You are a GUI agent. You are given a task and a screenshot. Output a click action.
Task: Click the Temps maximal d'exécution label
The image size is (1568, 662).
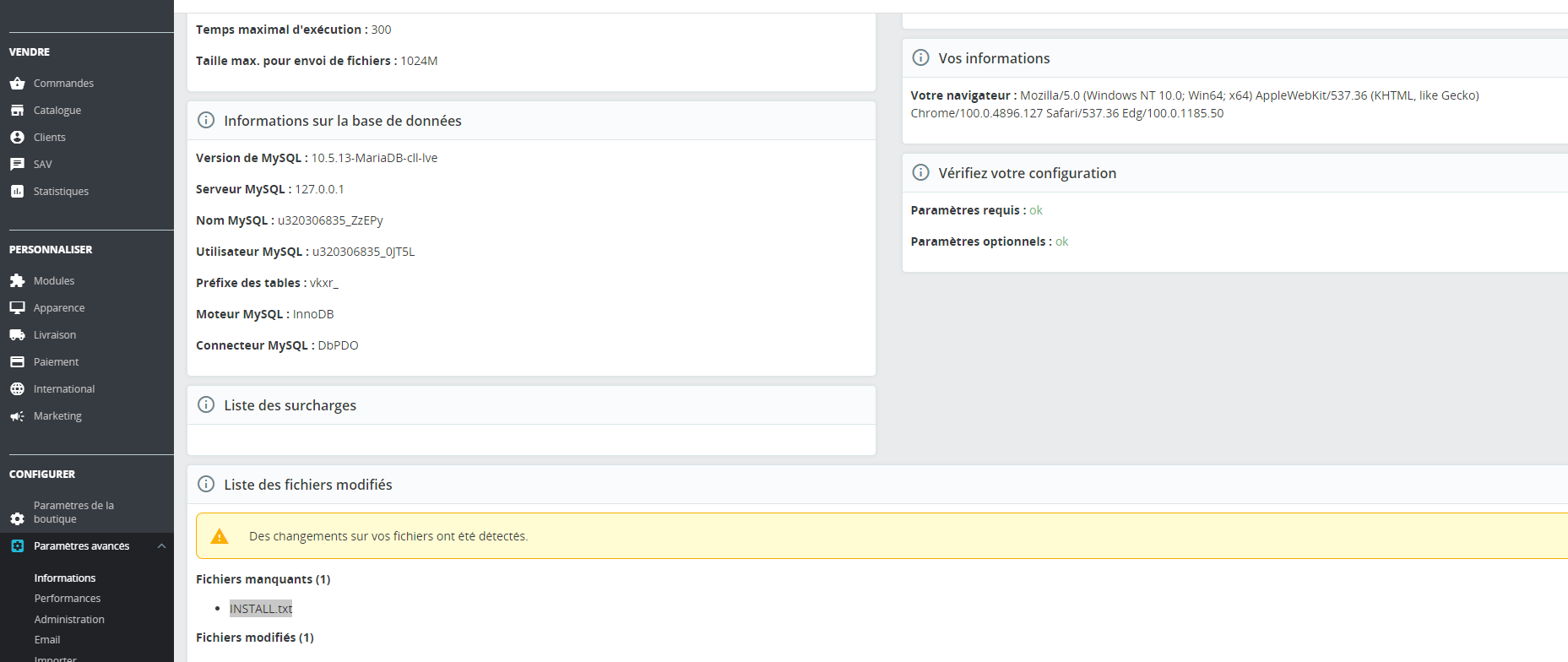click(282, 30)
